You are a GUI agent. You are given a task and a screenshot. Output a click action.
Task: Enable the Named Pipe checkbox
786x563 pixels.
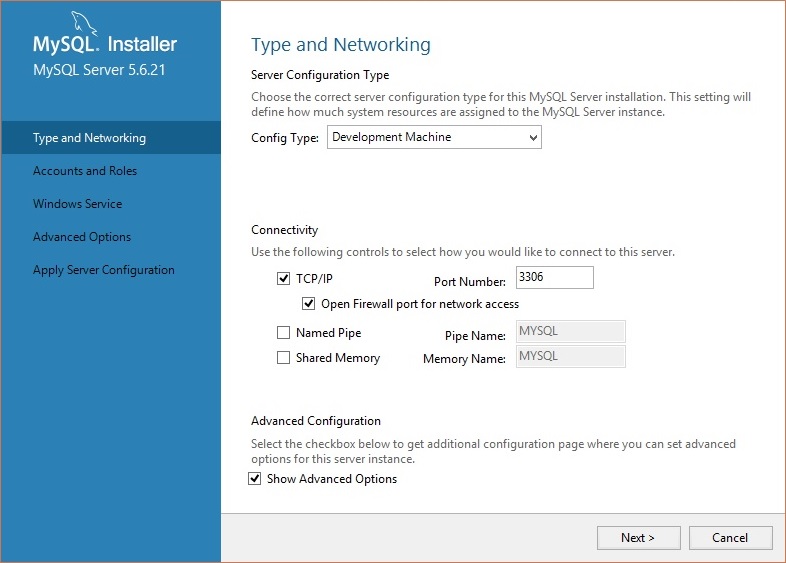click(x=283, y=332)
